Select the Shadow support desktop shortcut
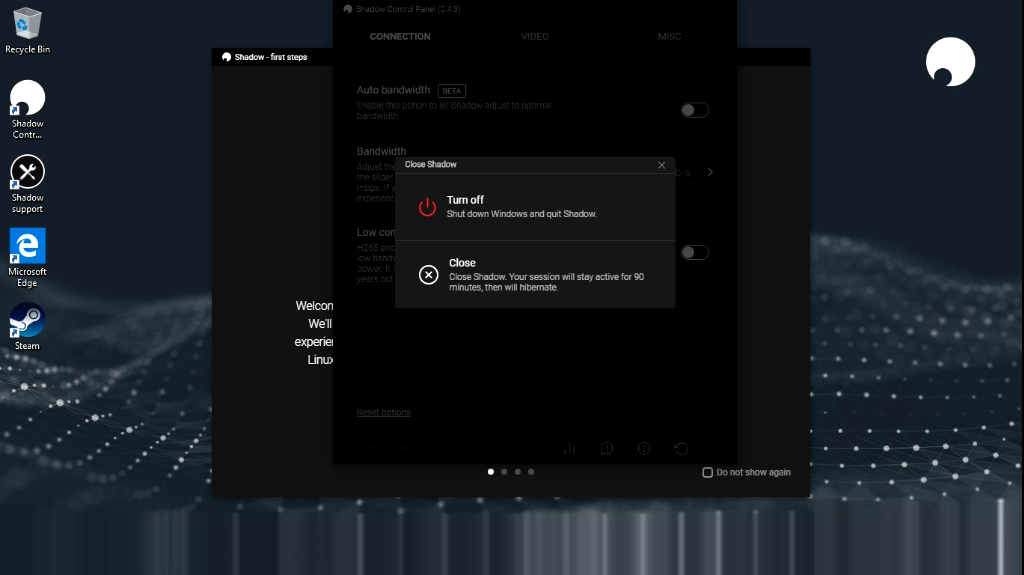Viewport: 1024px width, 575px height. tap(27, 184)
